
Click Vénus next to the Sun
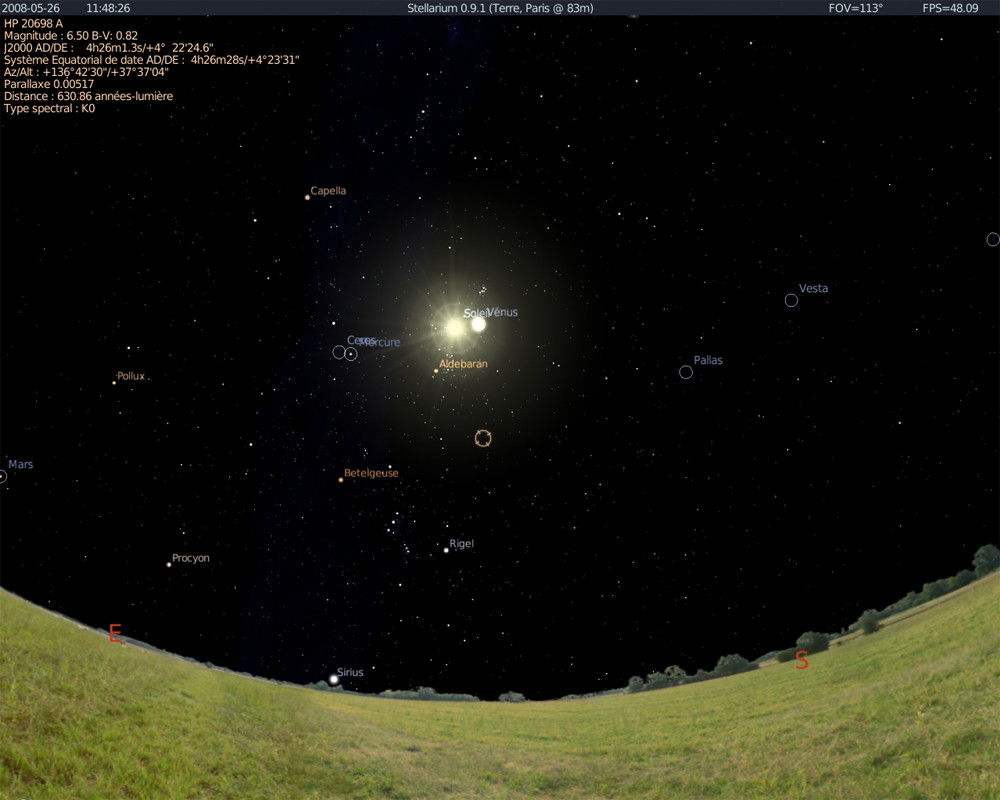[x=479, y=325]
